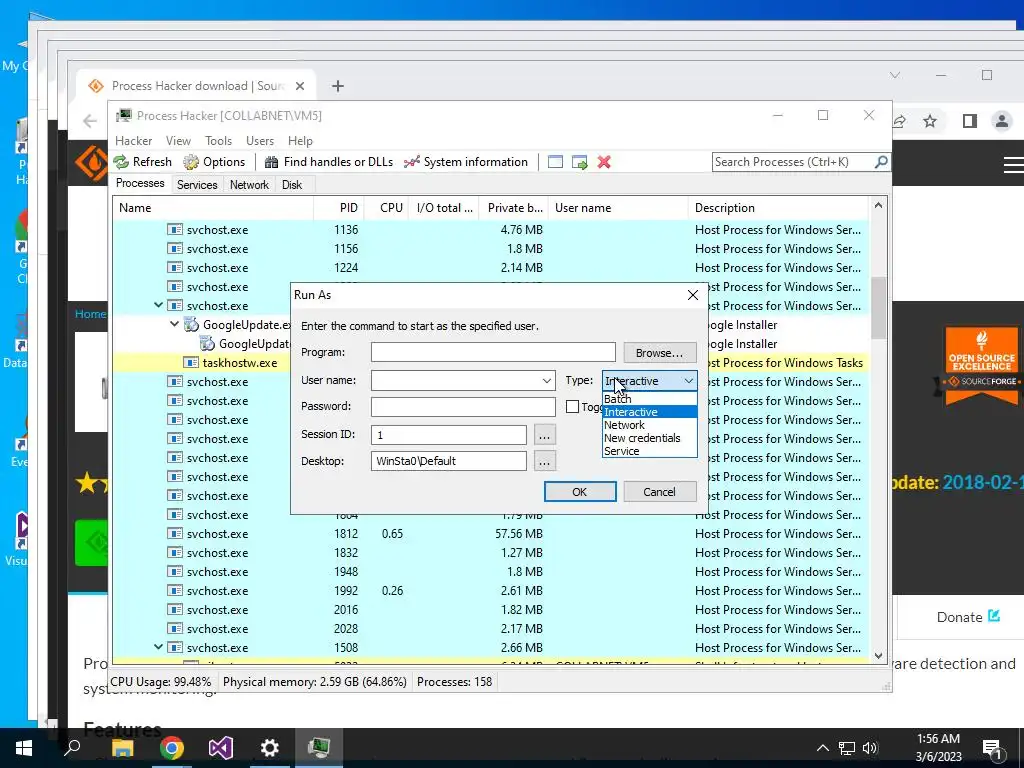Screen dimensions: 1024x768
Task: Open the Hacker menu
Action: pos(133,141)
